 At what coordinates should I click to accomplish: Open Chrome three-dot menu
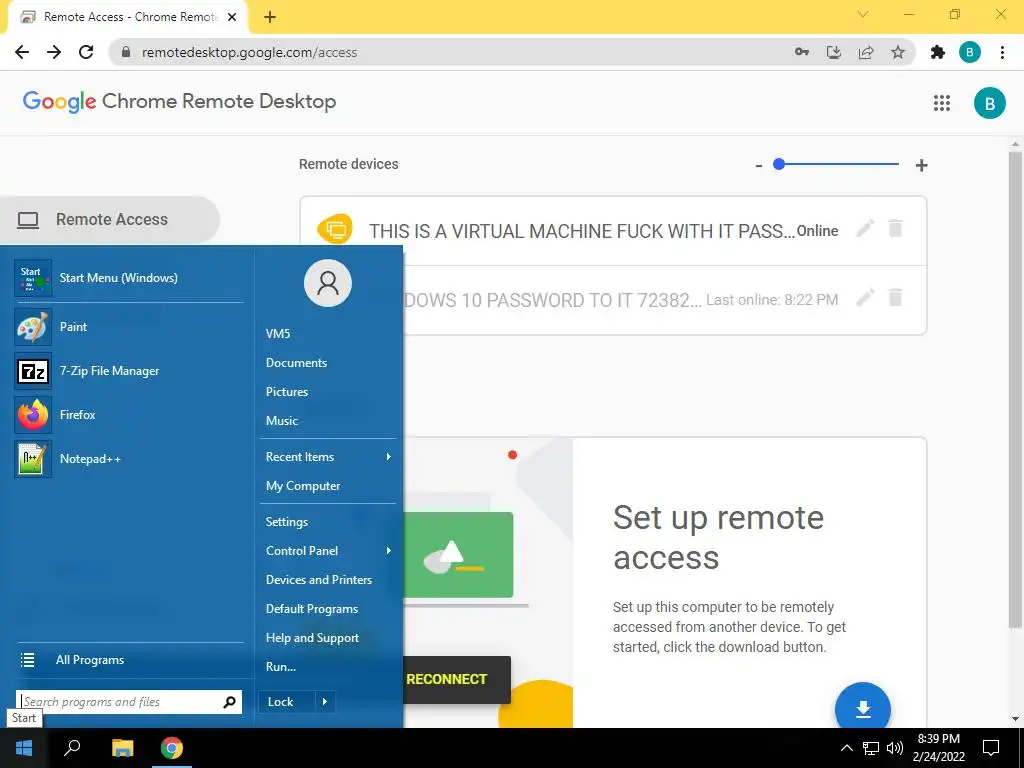1002,52
